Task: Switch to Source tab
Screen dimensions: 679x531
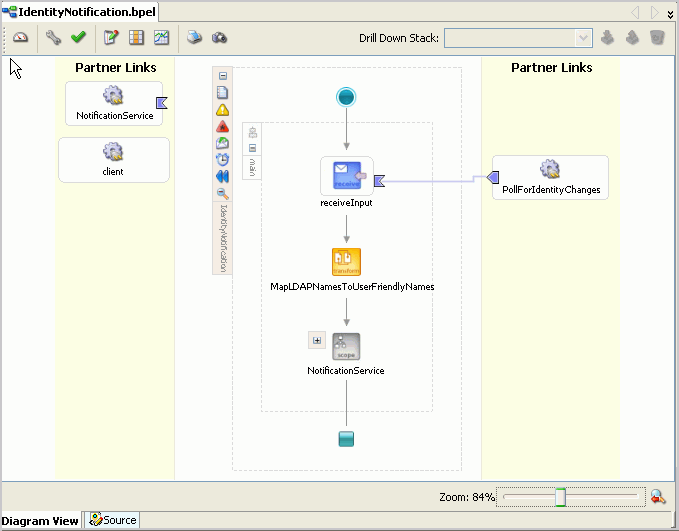Action: click(x=113, y=520)
